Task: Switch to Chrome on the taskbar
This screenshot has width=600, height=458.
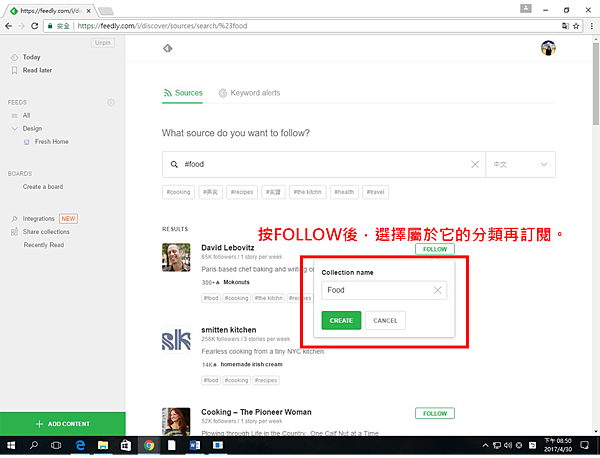Action: 149,445
